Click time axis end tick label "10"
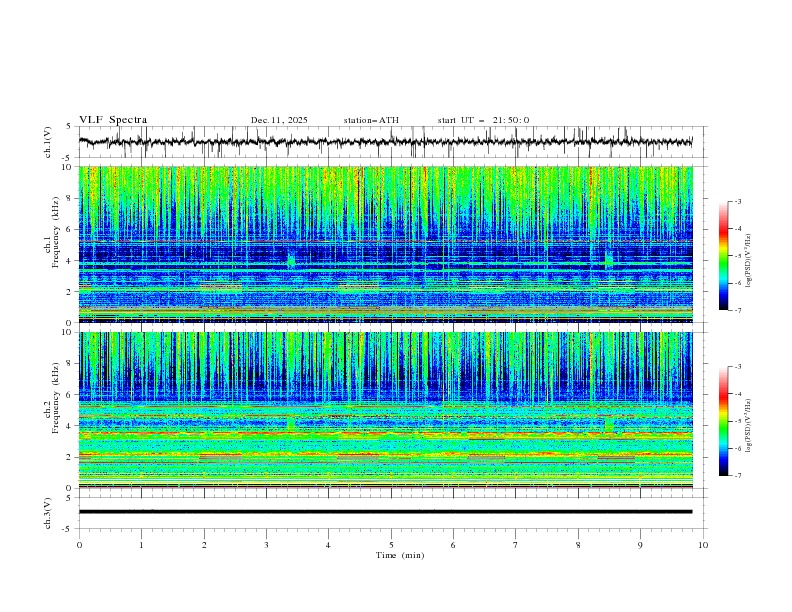This screenshot has width=792, height=612. [x=703, y=545]
